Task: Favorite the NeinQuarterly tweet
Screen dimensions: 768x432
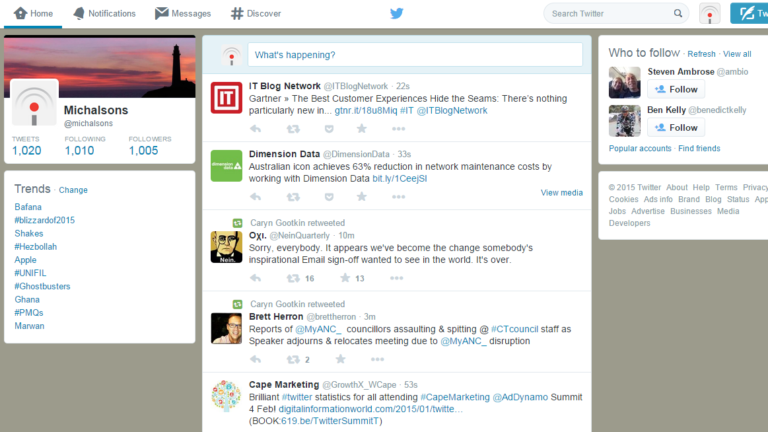Action: pyautogui.click(x=345, y=278)
